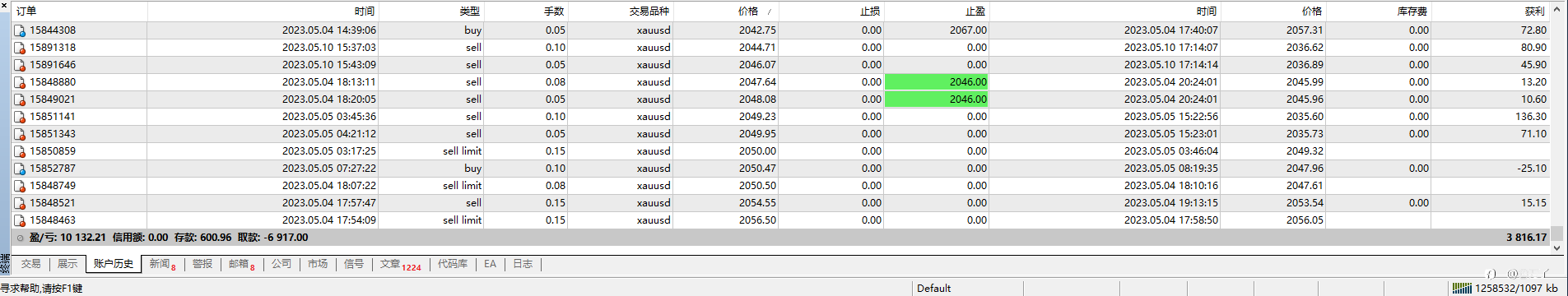Click the open time 2023.05.04 14:39:06
Screen dimensions: 1568x296
tap(329, 30)
